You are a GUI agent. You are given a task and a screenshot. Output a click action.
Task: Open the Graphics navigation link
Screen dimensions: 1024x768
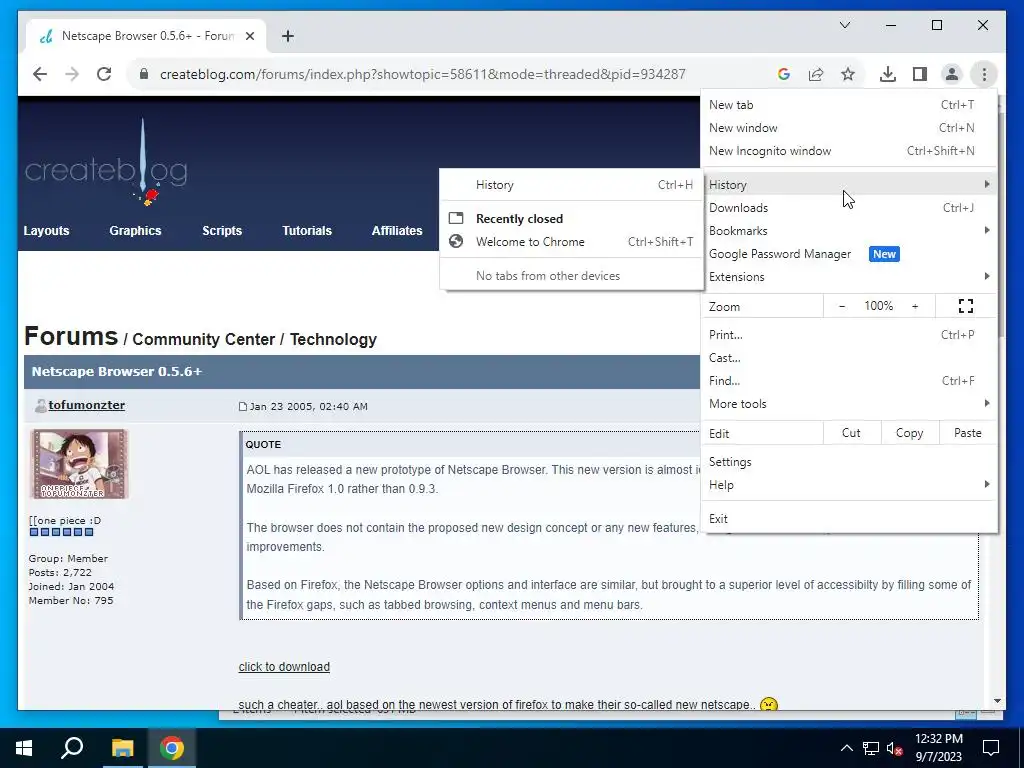135,231
